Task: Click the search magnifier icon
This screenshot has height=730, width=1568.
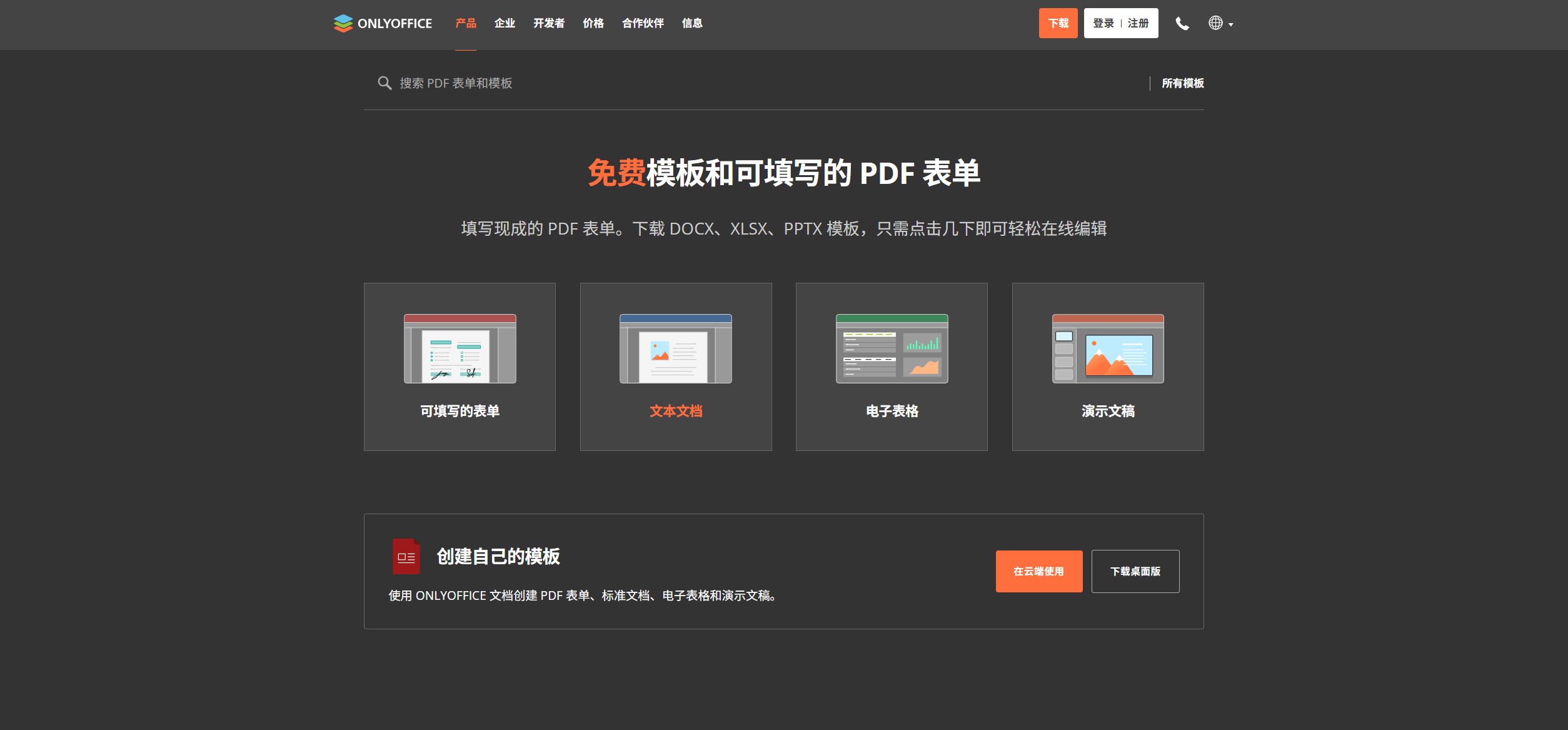Action: pos(384,83)
